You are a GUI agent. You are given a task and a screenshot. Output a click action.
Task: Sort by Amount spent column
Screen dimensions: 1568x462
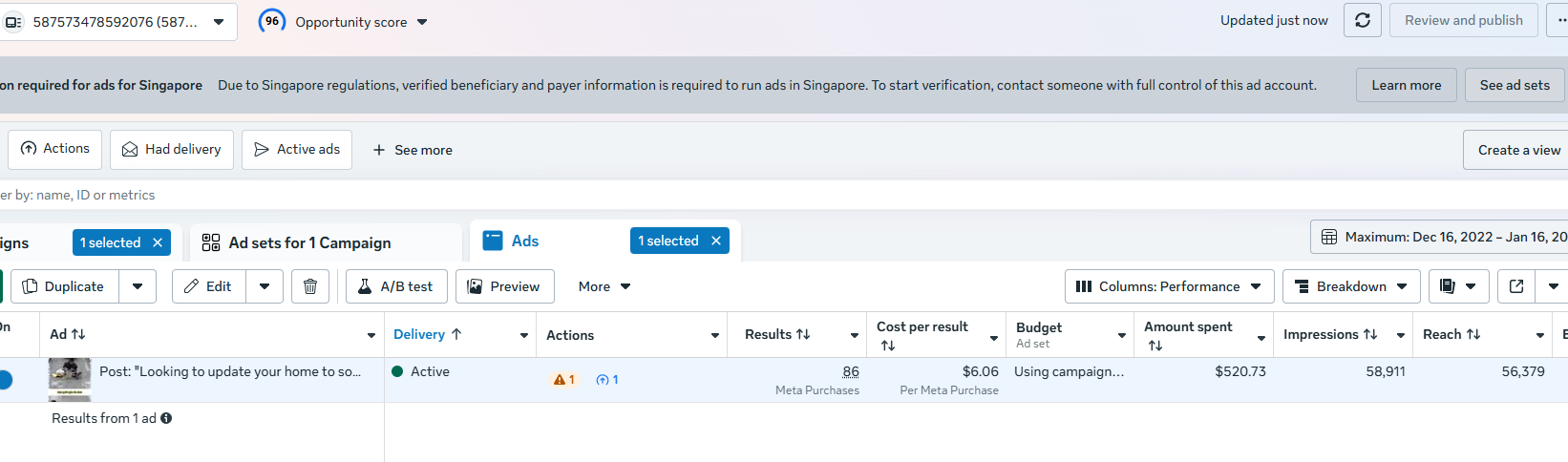pyautogui.click(x=1188, y=335)
